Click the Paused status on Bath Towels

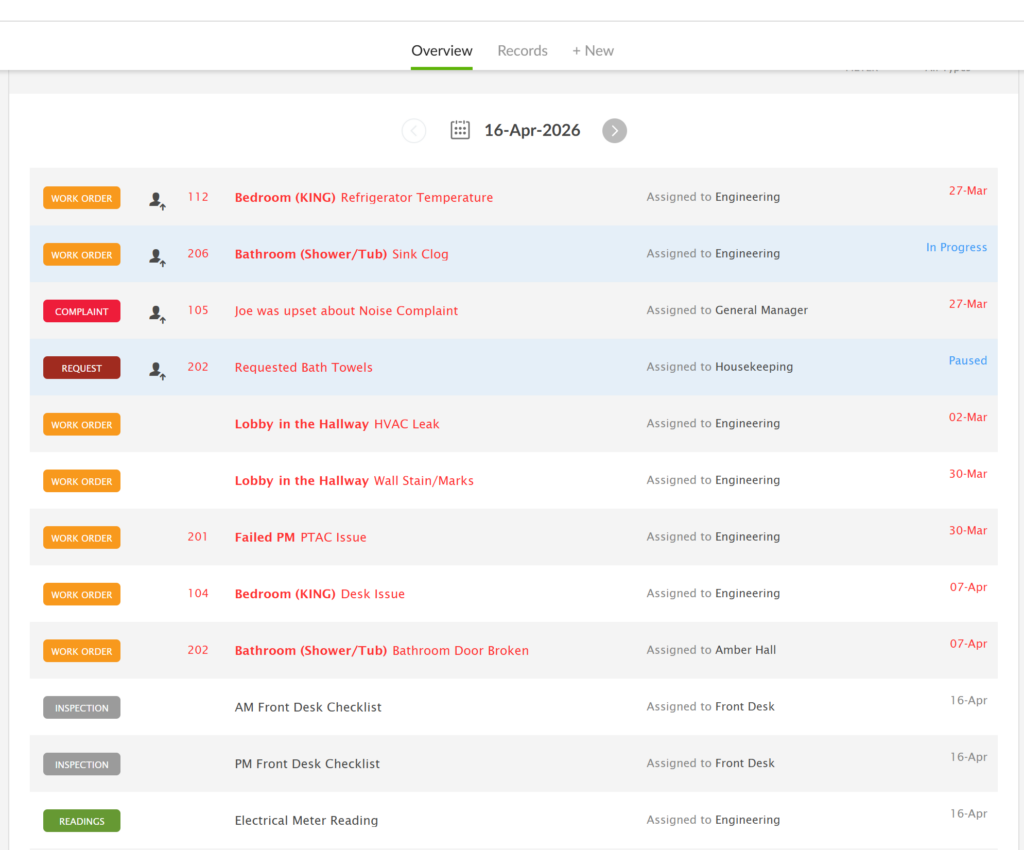[x=967, y=360]
